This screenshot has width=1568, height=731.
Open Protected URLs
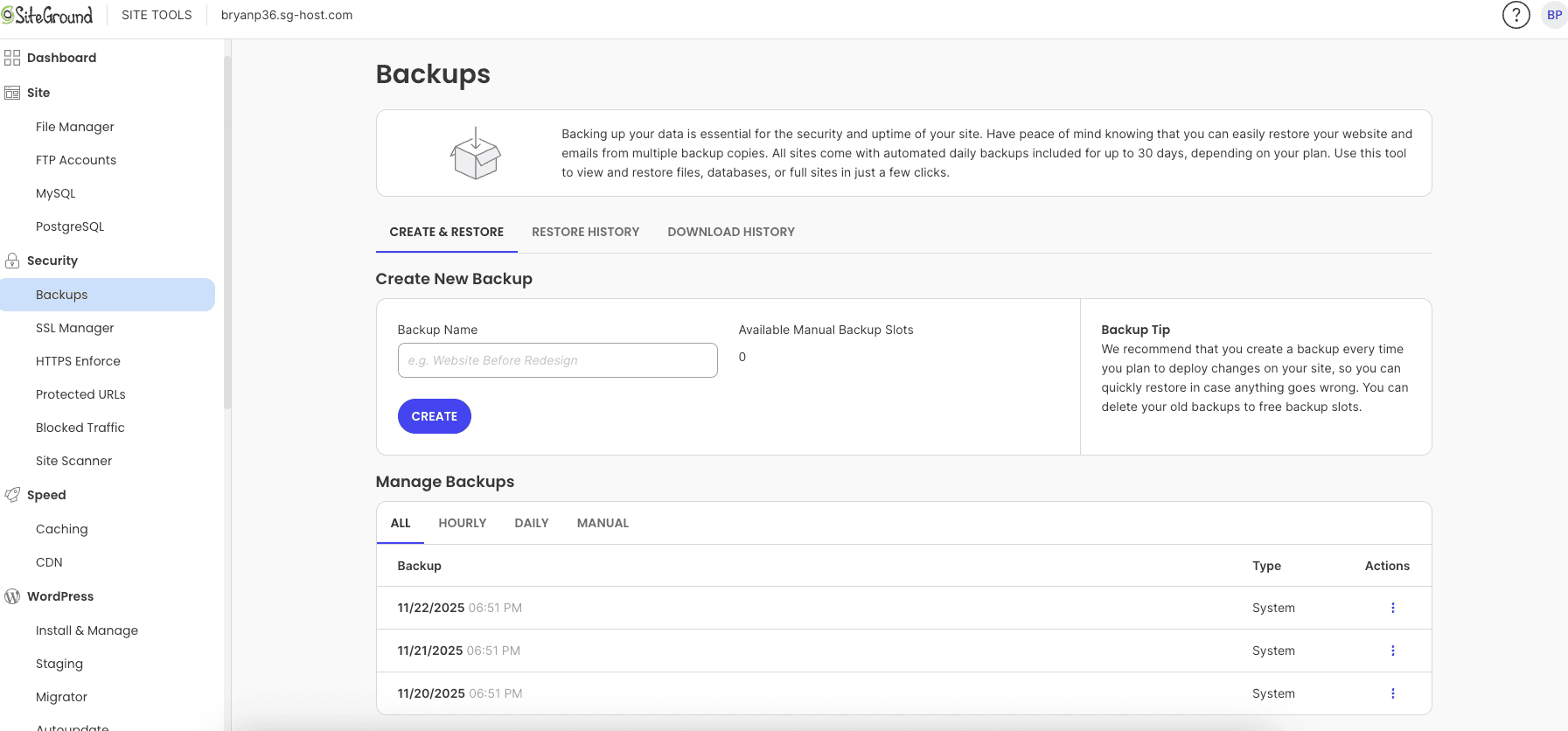click(x=80, y=394)
